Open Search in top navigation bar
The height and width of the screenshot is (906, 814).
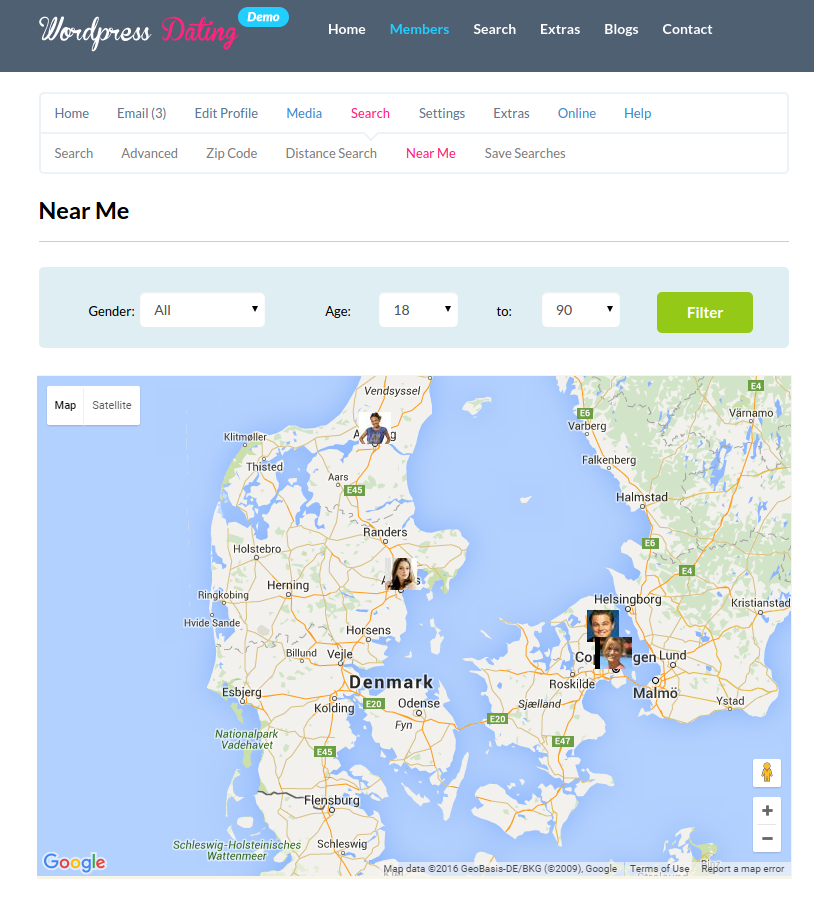[495, 29]
